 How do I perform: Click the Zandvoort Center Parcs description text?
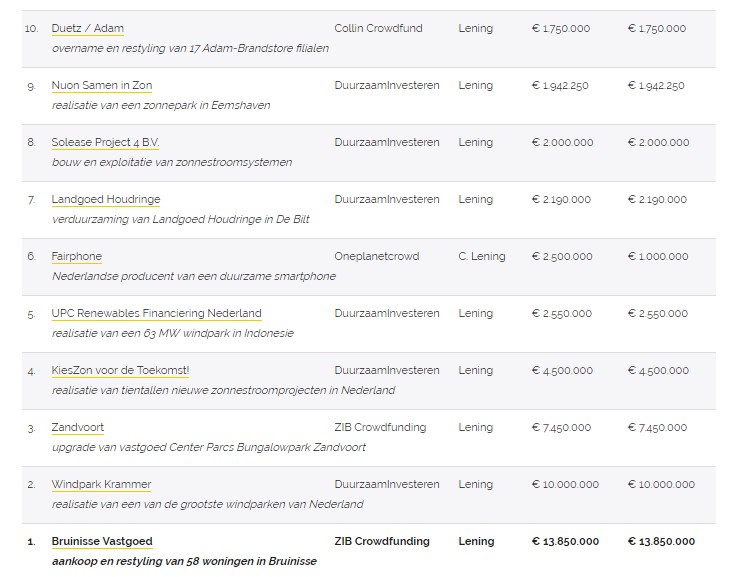point(209,447)
